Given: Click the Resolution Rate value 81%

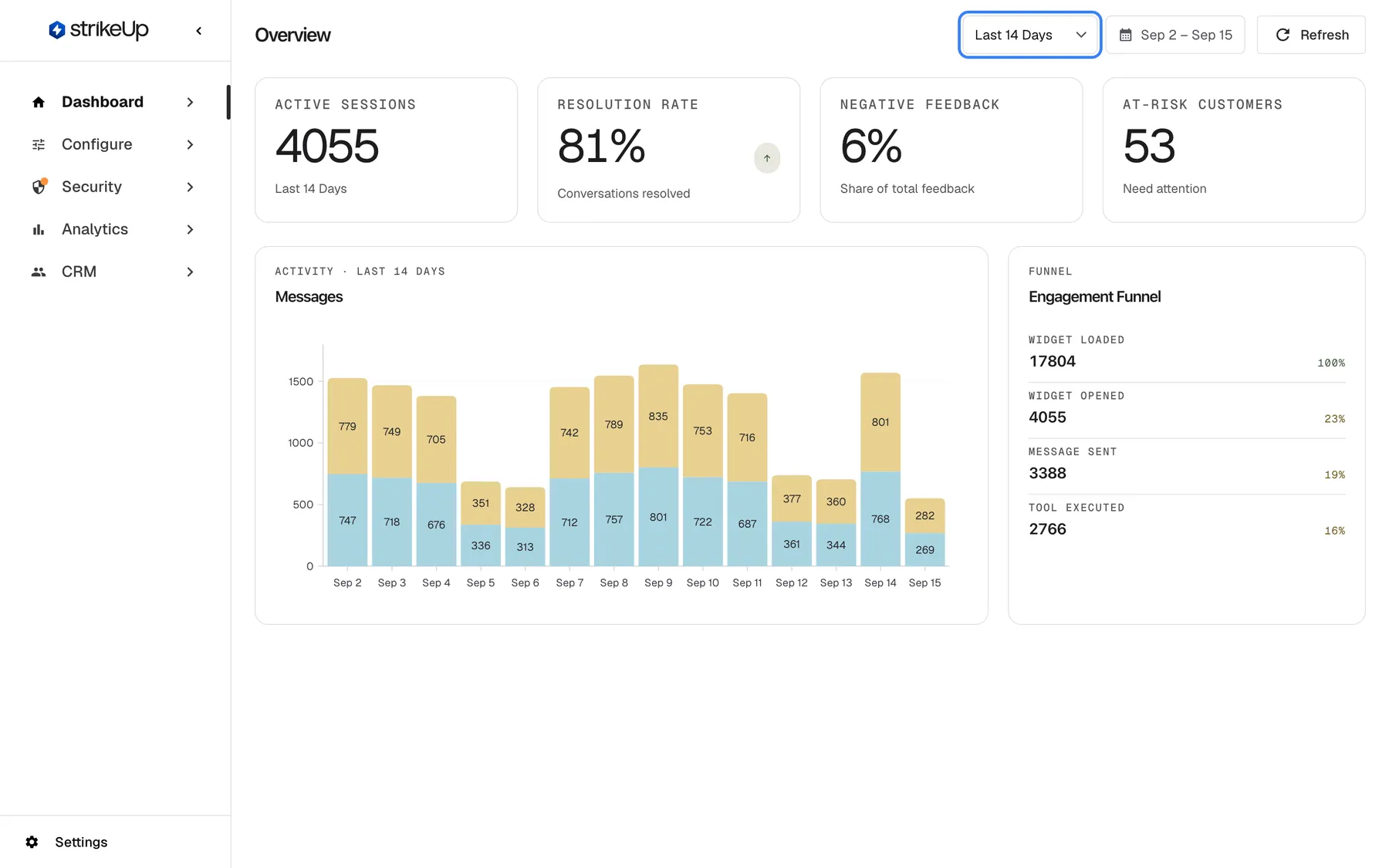Looking at the screenshot, I should [x=601, y=146].
